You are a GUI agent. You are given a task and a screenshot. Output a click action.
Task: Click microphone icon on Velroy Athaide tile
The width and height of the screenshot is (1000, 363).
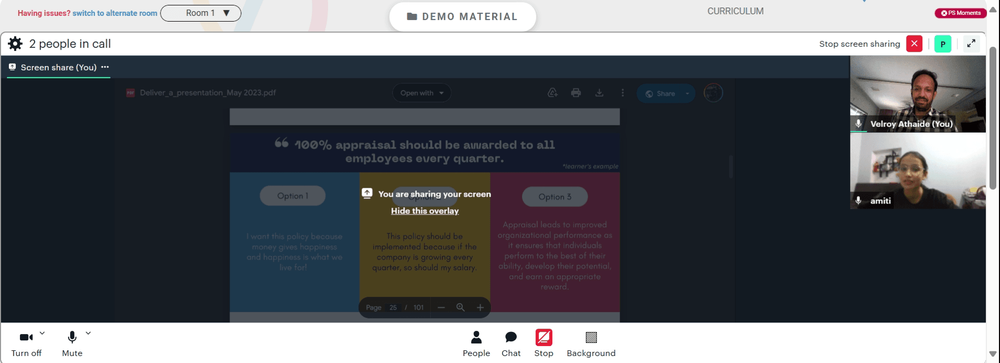859,124
